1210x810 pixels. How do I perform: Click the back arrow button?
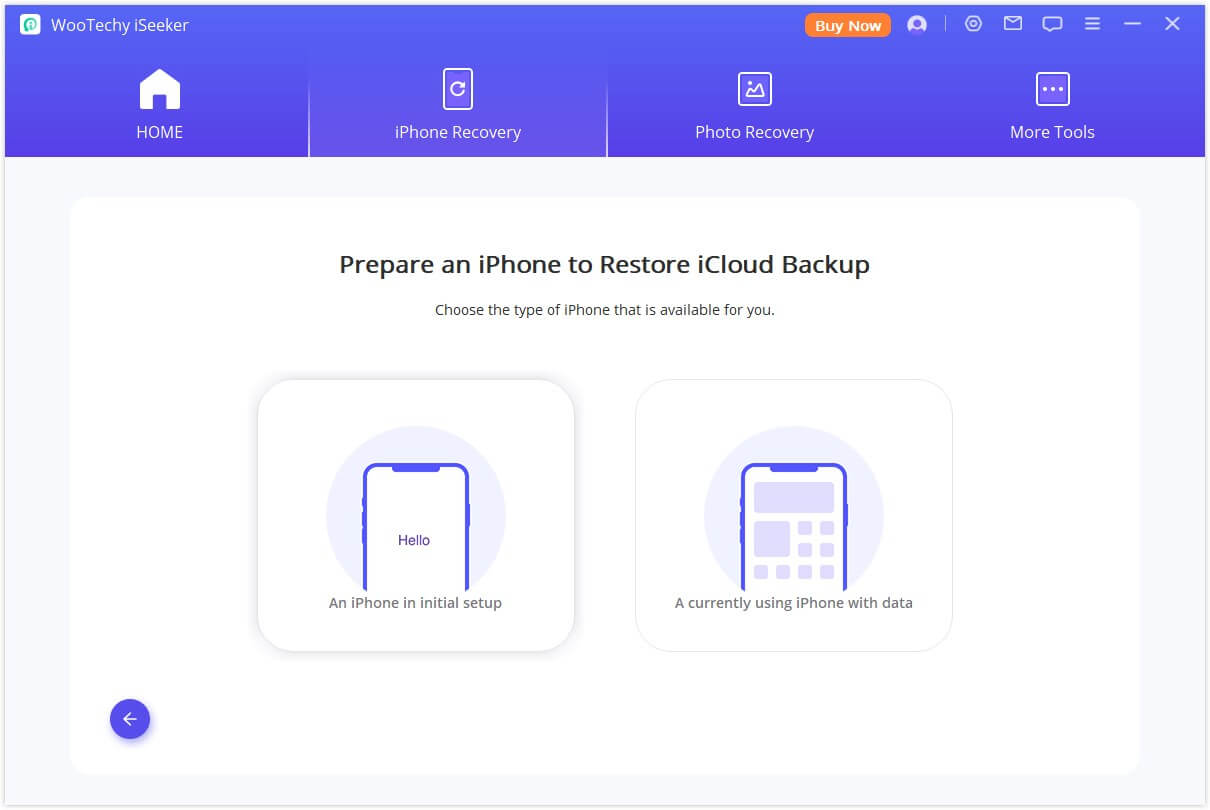point(130,718)
